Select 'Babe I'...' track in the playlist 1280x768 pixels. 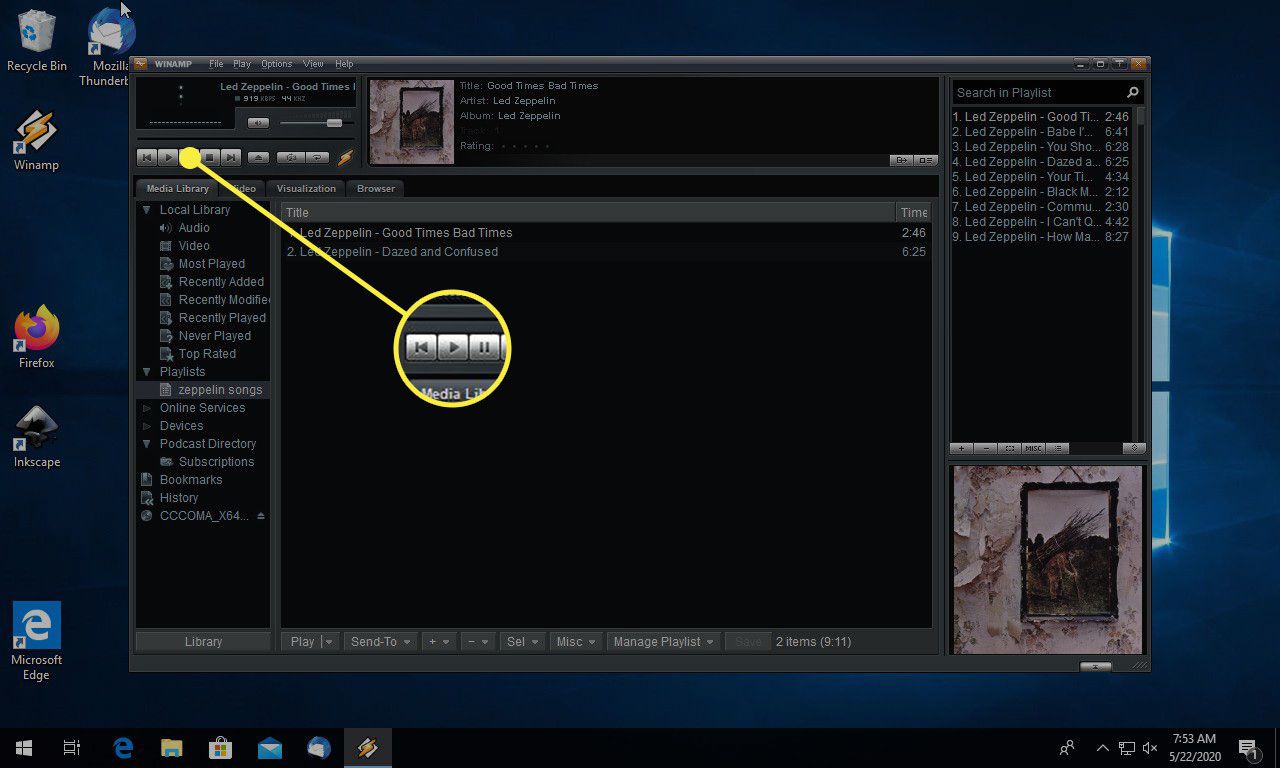(1040, 132)
